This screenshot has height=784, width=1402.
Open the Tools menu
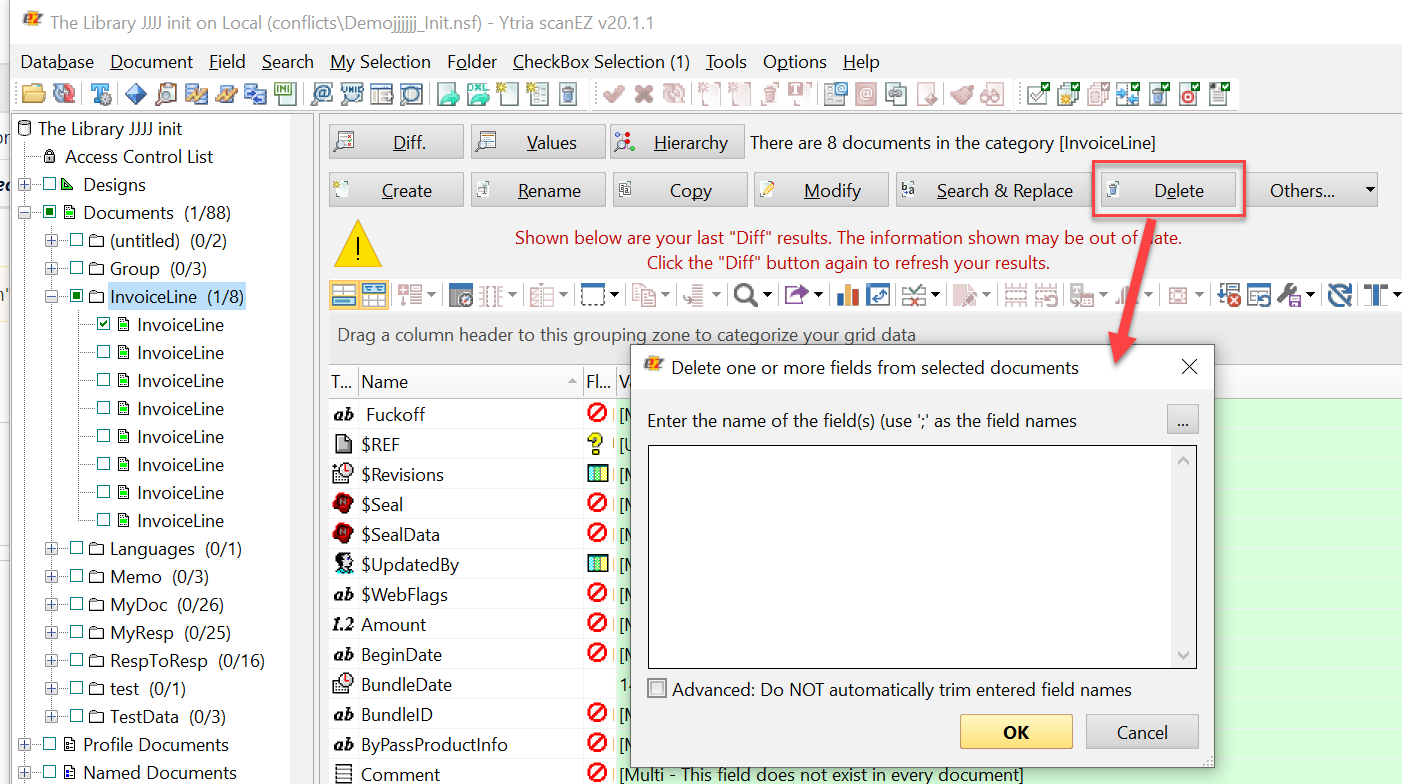(725, 62)
